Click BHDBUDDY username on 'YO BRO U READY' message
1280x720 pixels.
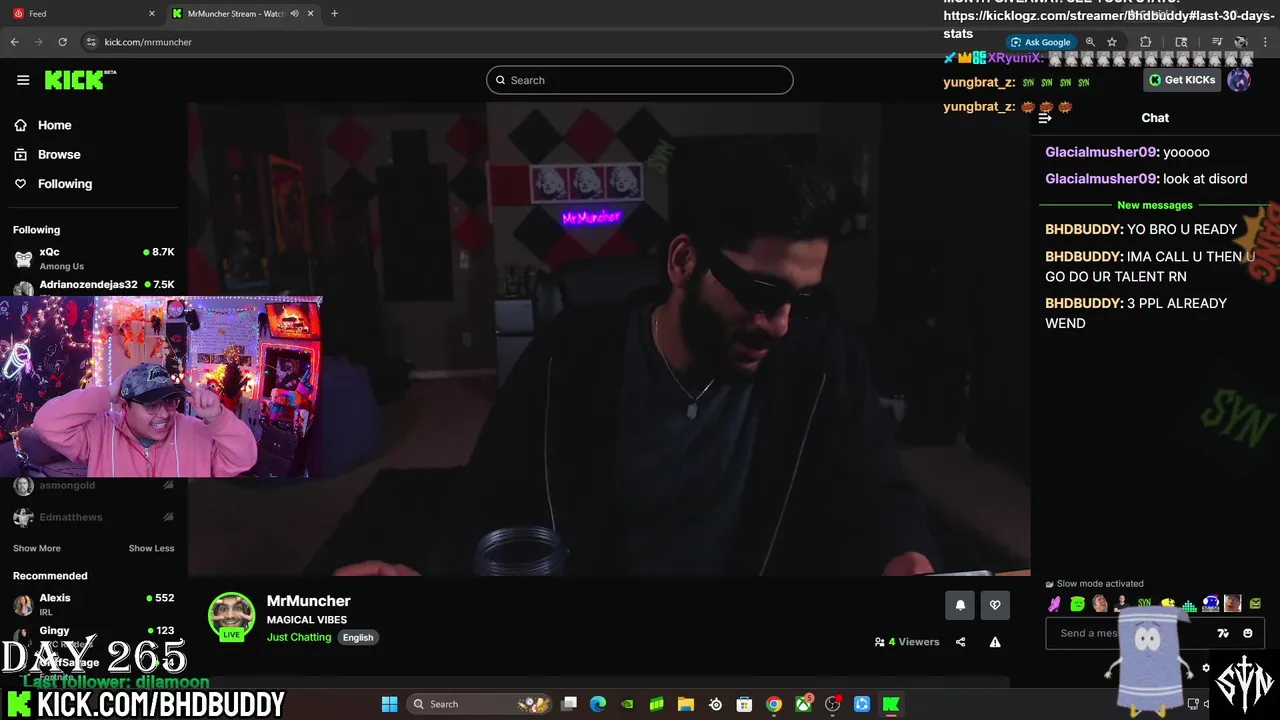point(1083,229)
